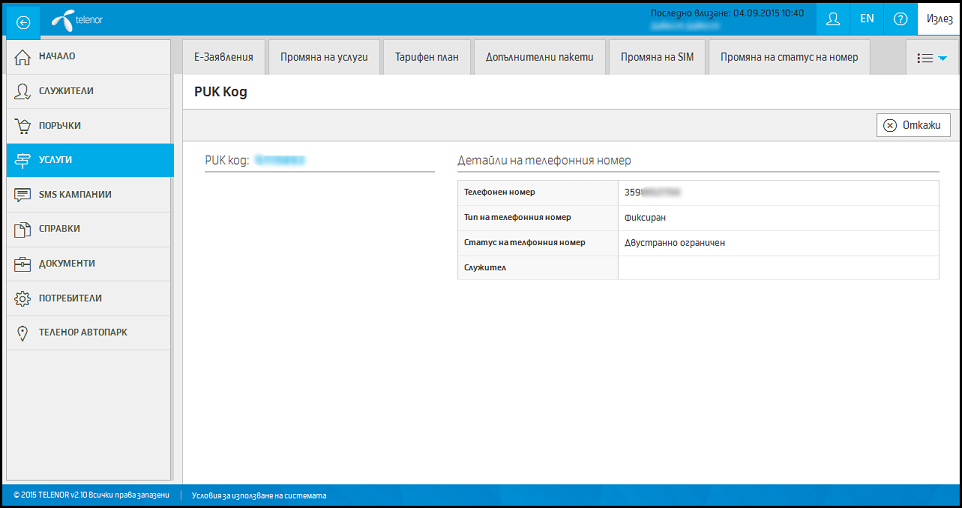Click the back arrow icon in header
The width and height of the screenshot is (962, 508).
[23, 23]
